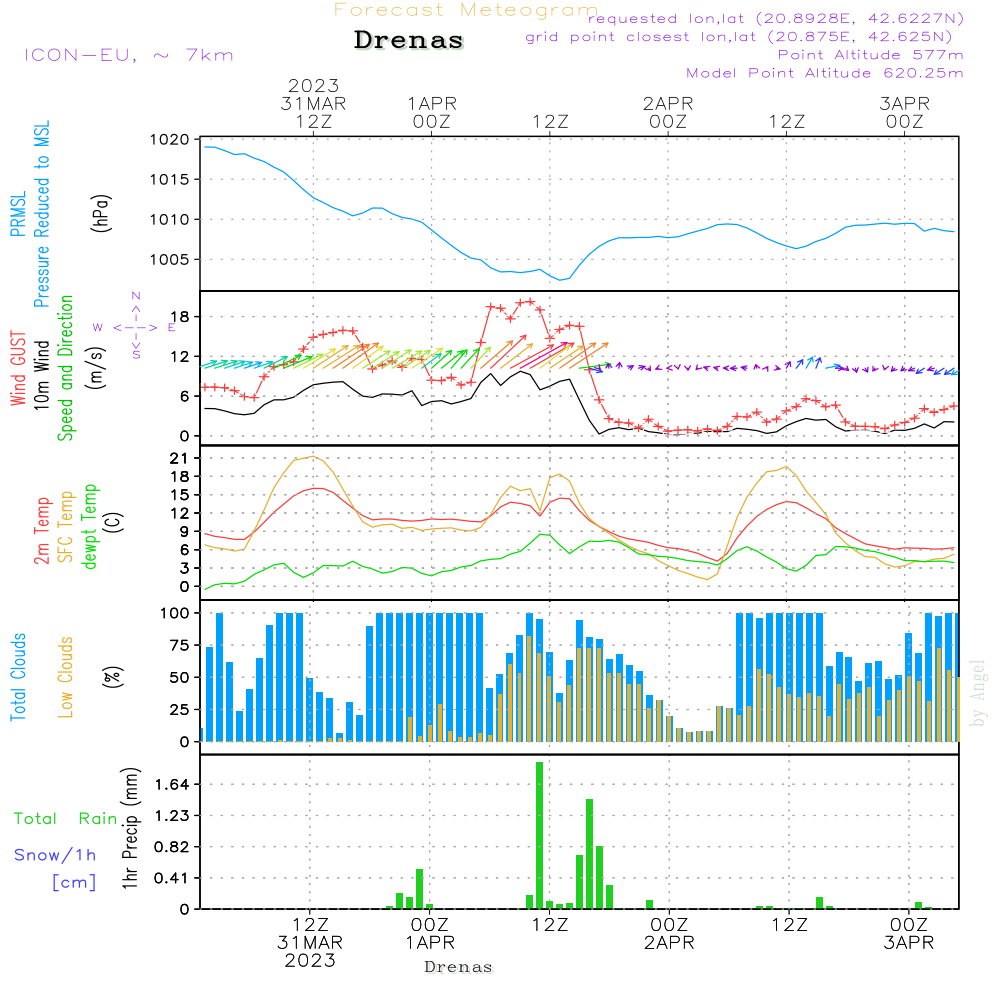Click the grid point closest lon,lat text
1000x1000 pixels.
click(739, 37)
